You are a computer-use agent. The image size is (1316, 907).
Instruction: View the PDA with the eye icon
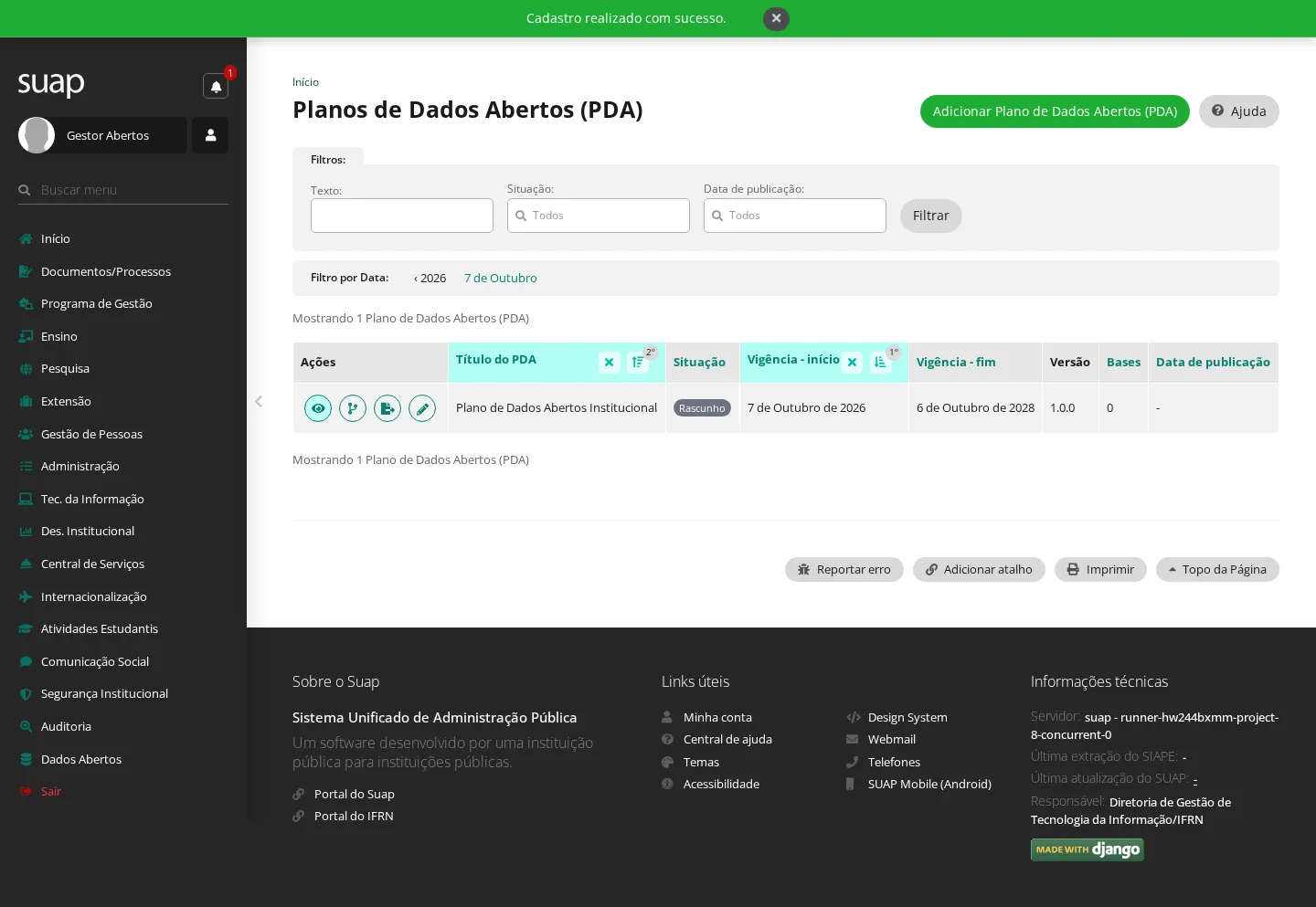[318, 408]
